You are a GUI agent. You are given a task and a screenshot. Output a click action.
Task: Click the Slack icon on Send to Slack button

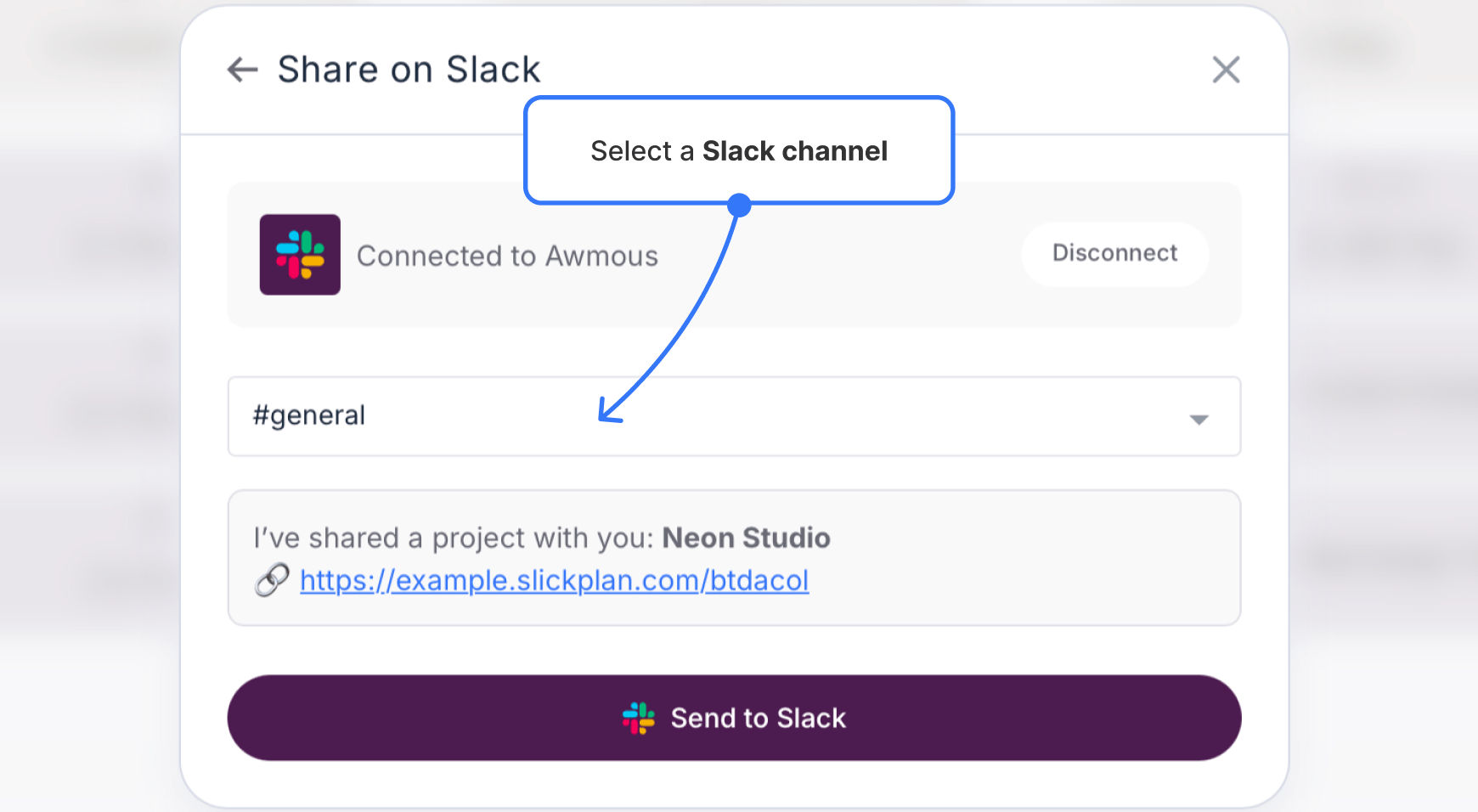[640, 718]
